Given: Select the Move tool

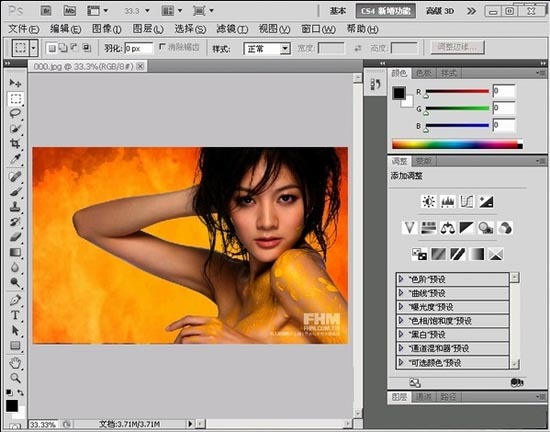Looking at the screenshot, I should [x=15, y=83].
